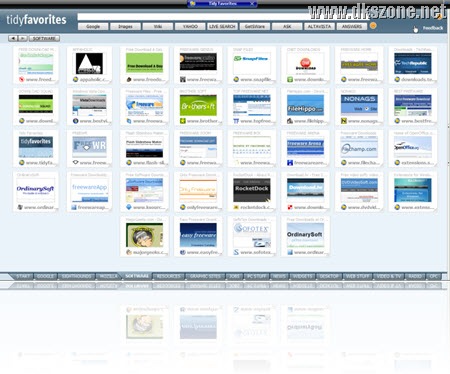
Task: Open the Download Squad thumbnail
Action: pyautogui.click(x=36, y=105)
